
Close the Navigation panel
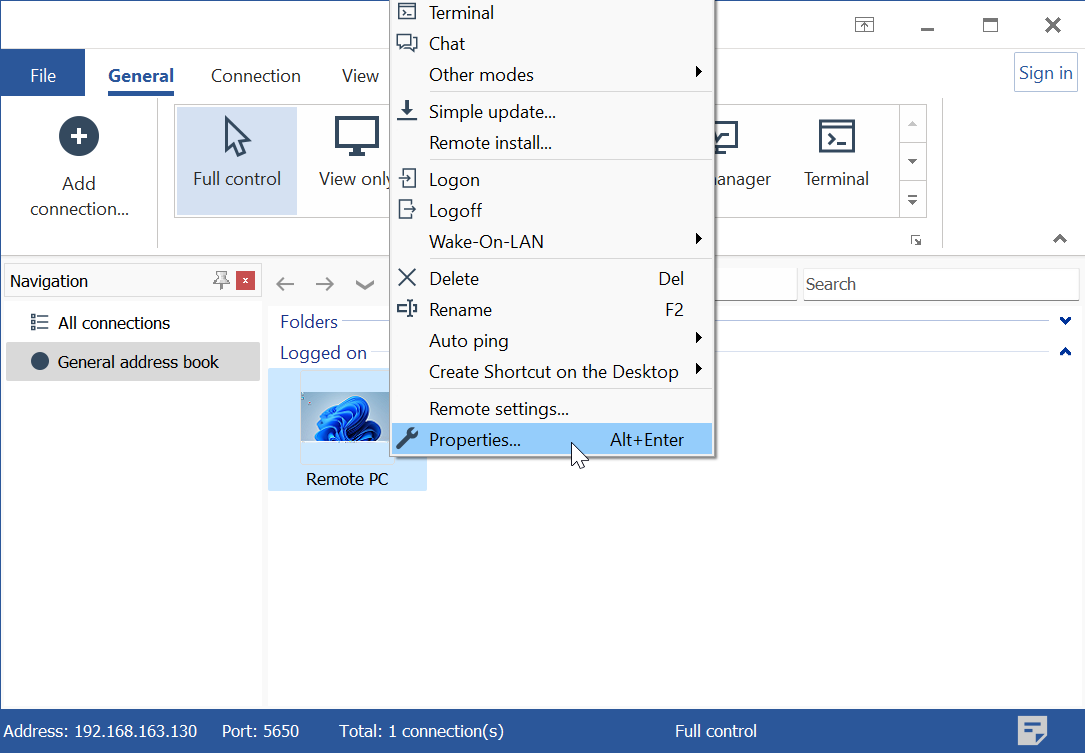[x=246, y=281]
